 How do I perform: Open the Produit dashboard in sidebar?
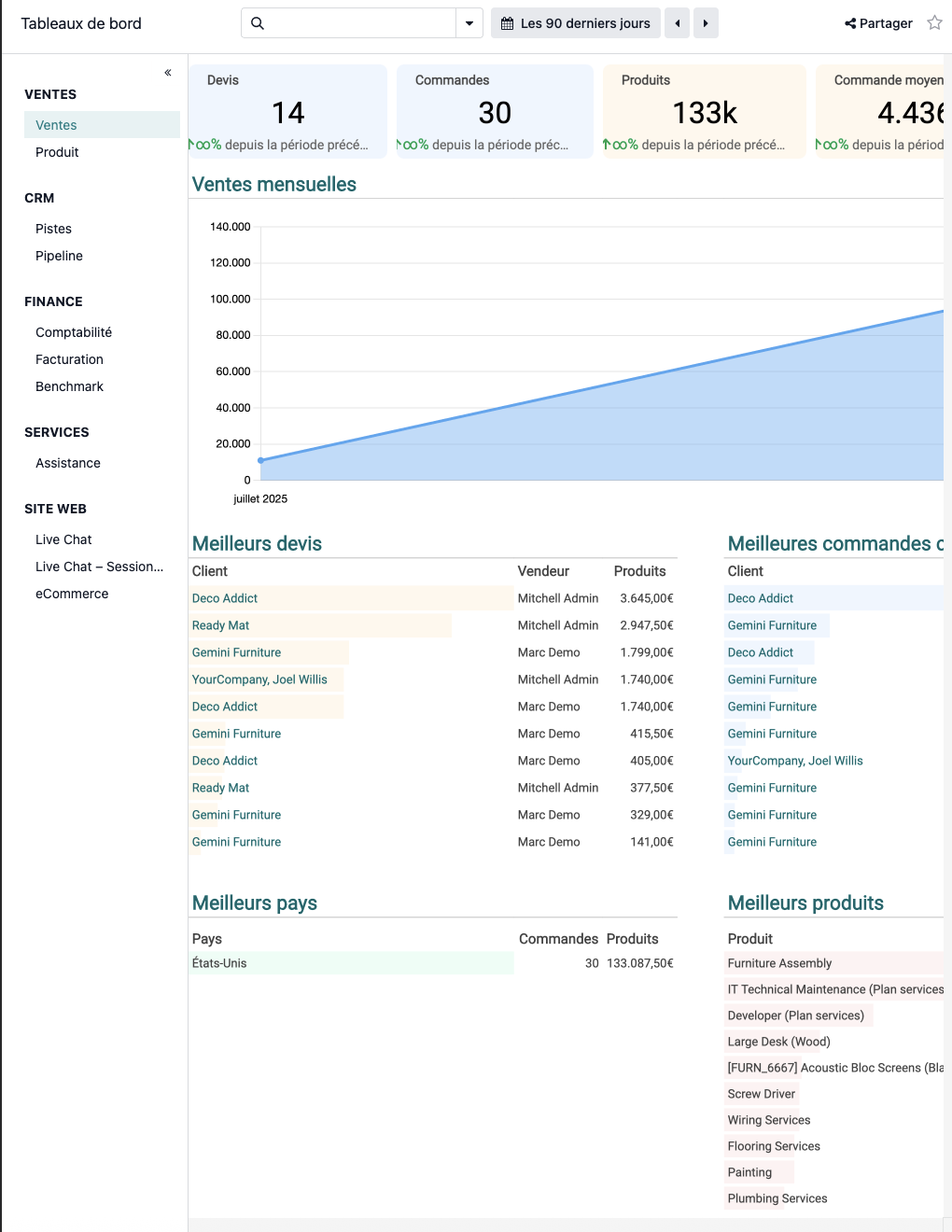(57, 152)
